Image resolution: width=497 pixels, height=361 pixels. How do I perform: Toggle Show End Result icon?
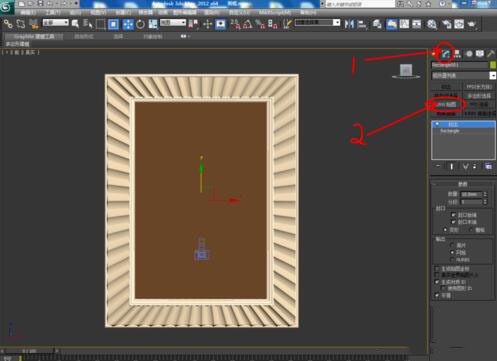click(452, 166)
